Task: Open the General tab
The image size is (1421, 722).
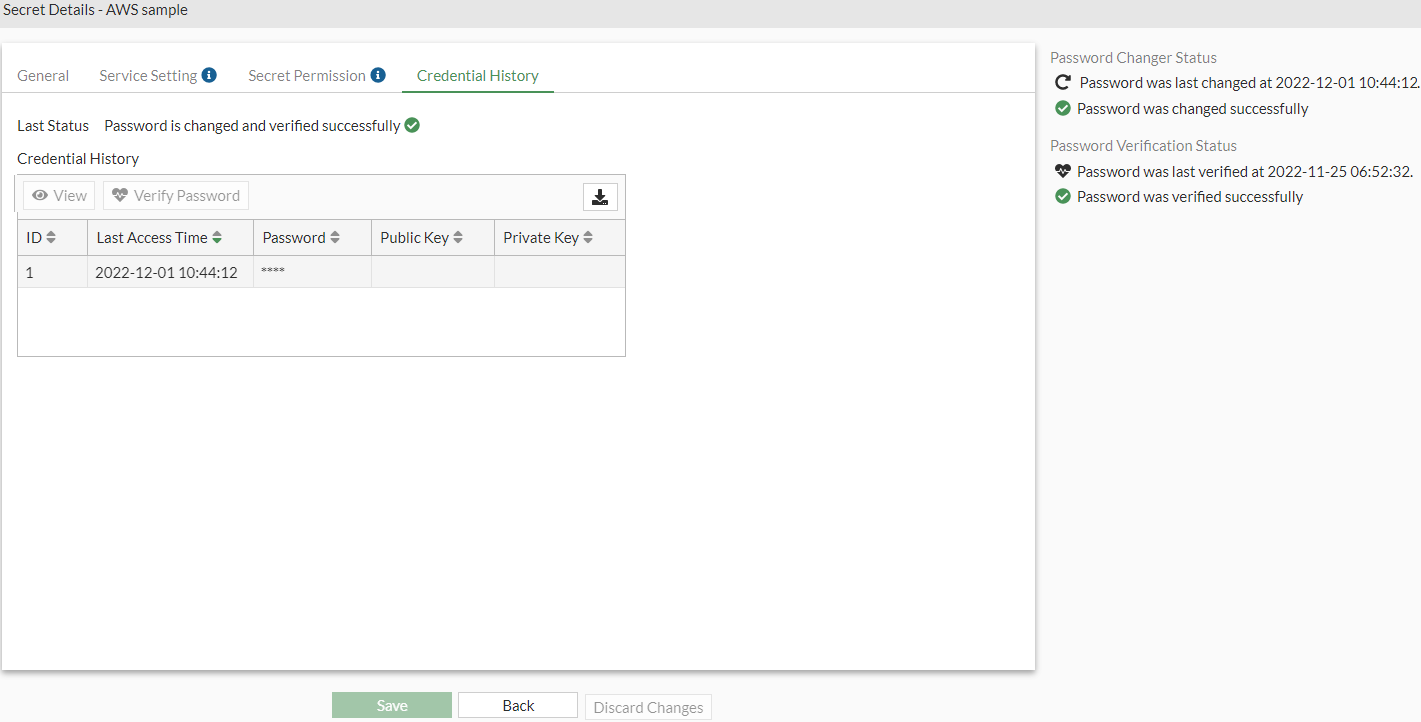Action: (43, 76)
